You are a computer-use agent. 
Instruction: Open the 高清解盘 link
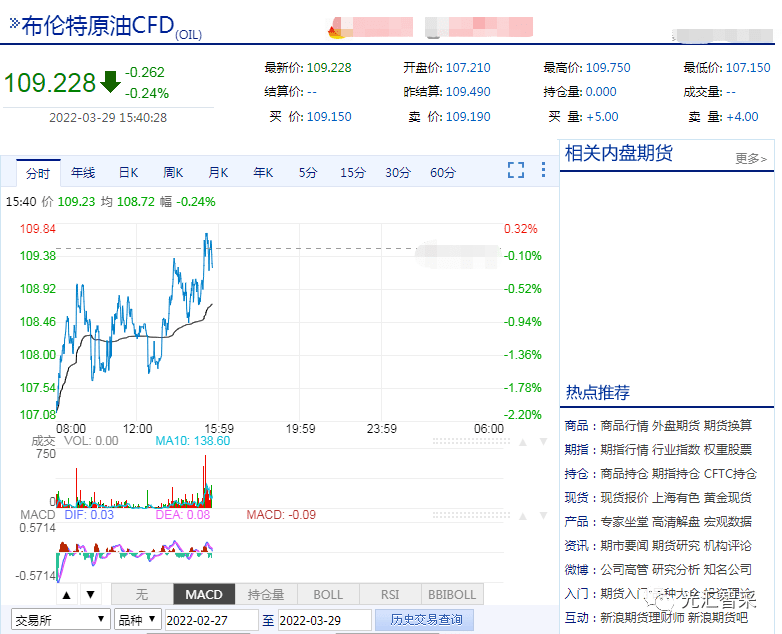click(x=676, y=522)
